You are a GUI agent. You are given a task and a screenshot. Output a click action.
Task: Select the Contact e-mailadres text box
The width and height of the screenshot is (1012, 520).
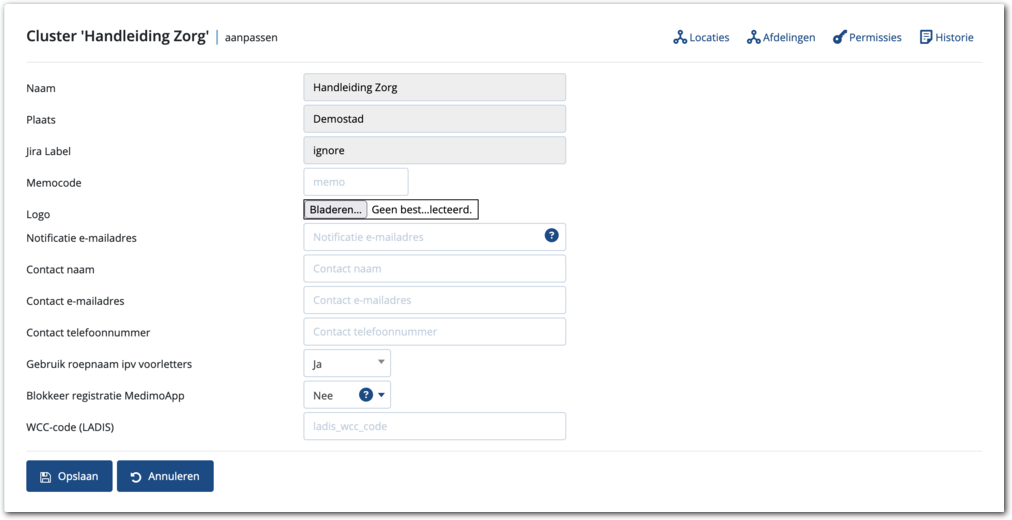click(434, 300)
